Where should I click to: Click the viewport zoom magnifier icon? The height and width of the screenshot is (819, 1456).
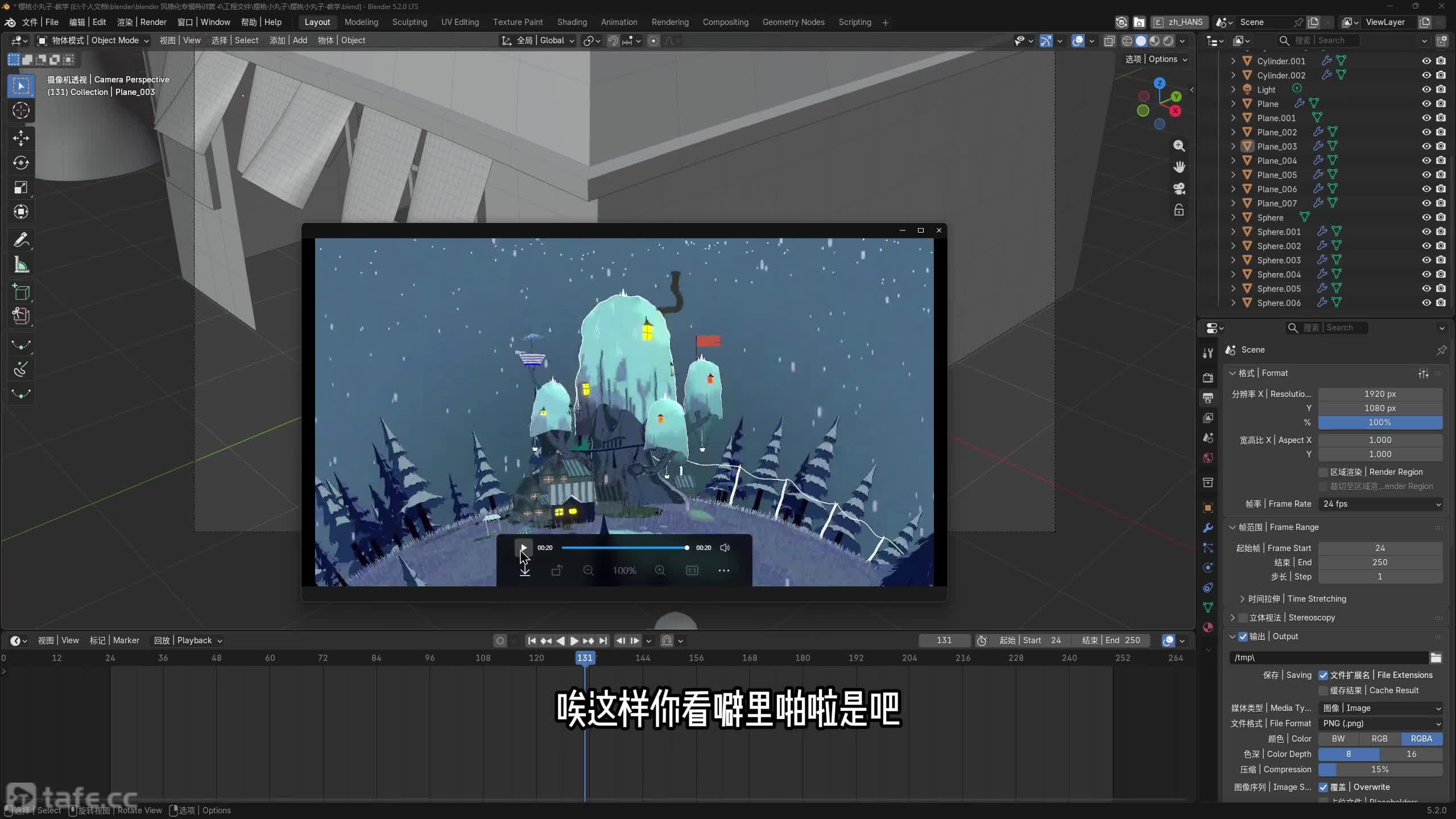click(x=1179, y=146)
